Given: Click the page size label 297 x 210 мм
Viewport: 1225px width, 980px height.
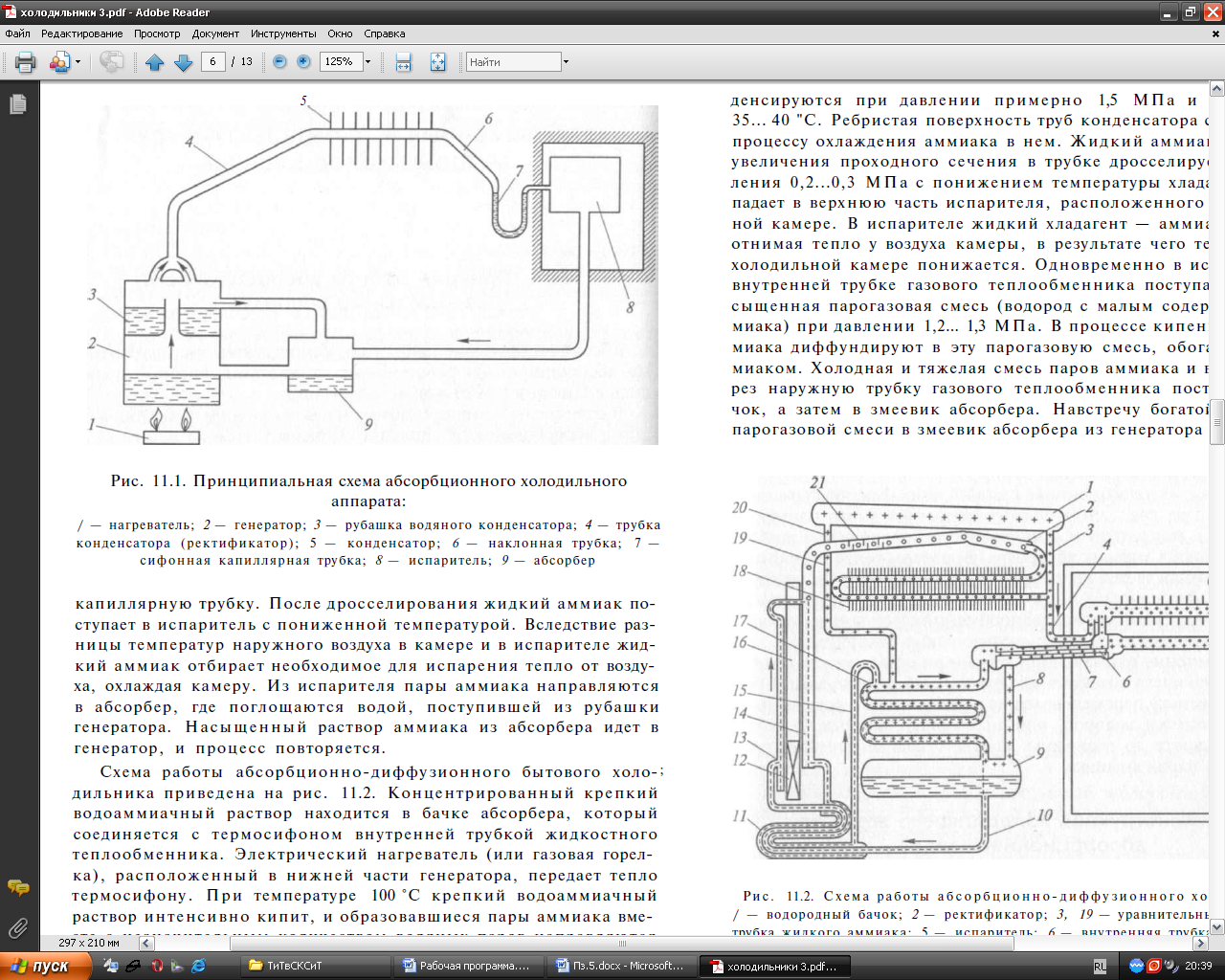Looking at the screenshot, I should click(89, 943).
